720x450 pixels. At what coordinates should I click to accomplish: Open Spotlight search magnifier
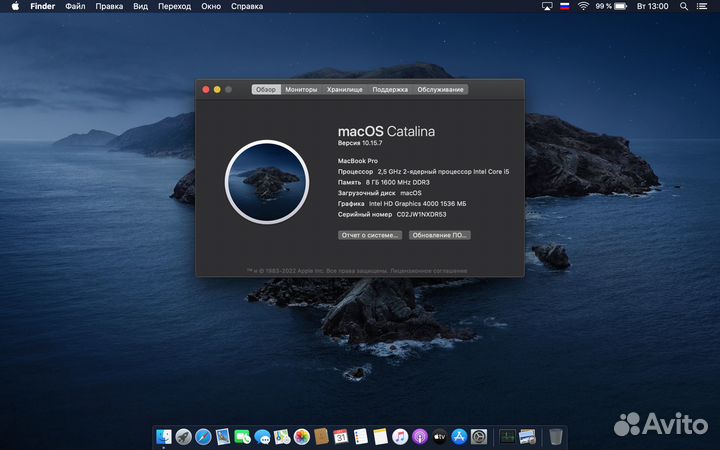(684, 6)
